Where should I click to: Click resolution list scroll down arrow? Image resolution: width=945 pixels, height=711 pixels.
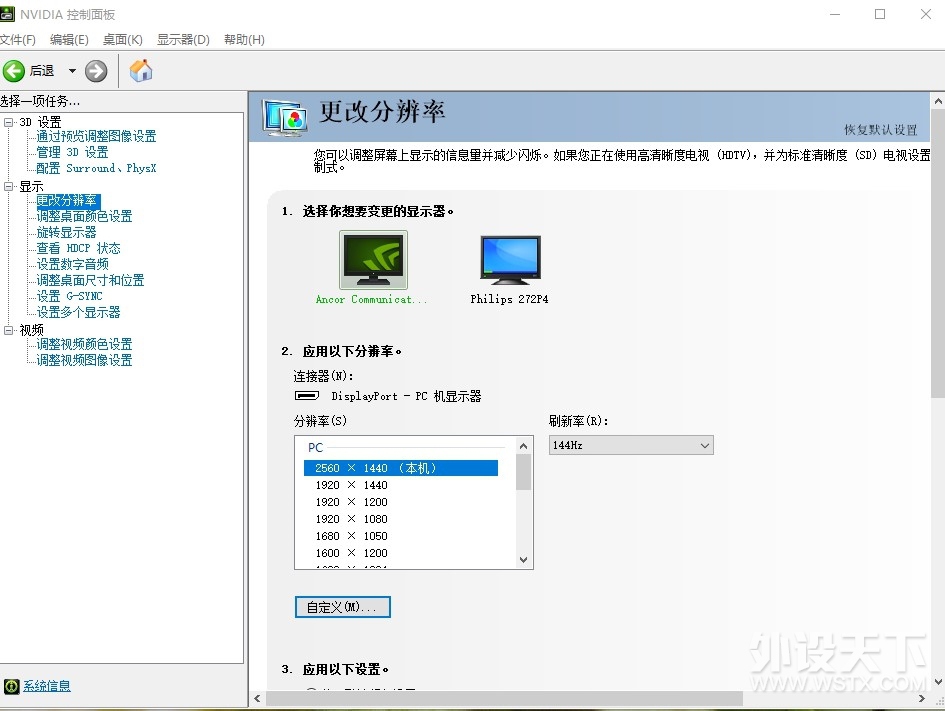pyautogui.click(x=523, y=560)
